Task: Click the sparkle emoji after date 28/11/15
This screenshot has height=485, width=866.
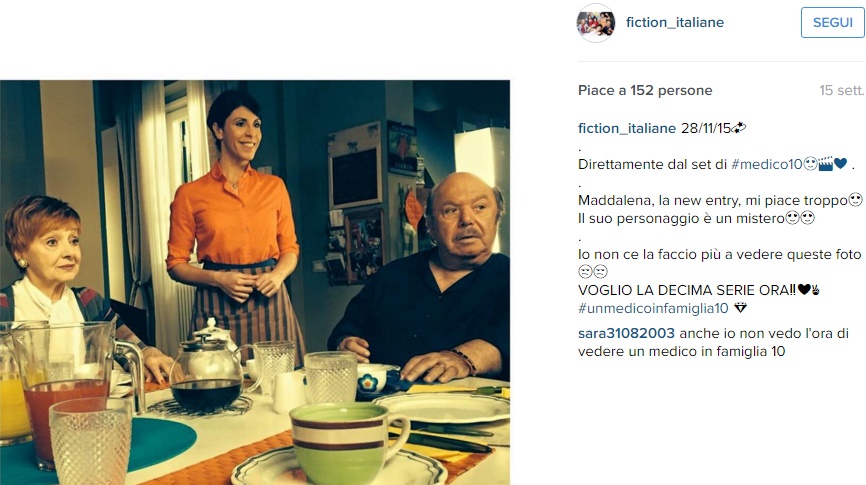Action: tap(738, 128)
